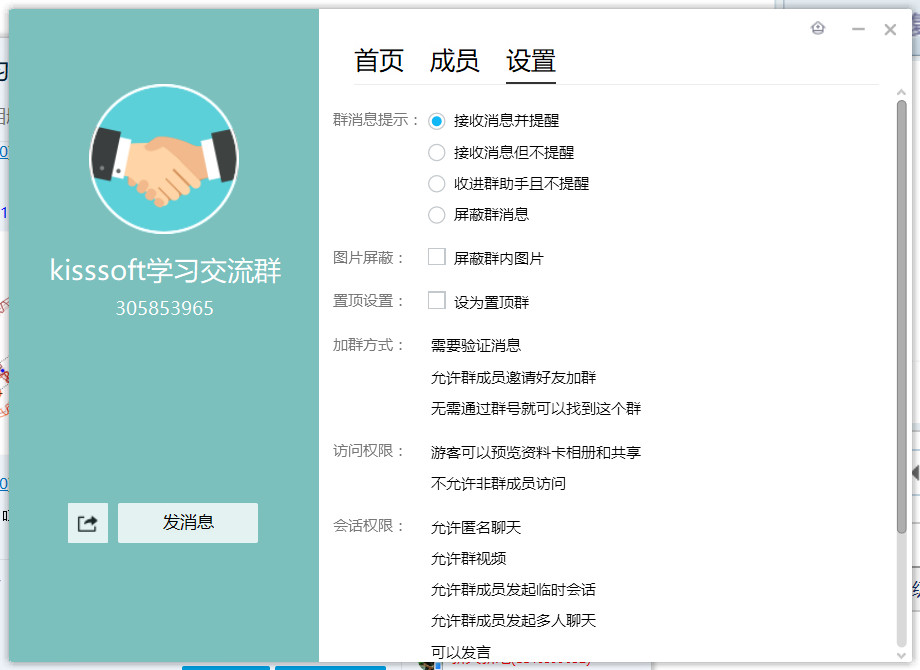Enable 设为置顶群 checkbox

(437, 300)
